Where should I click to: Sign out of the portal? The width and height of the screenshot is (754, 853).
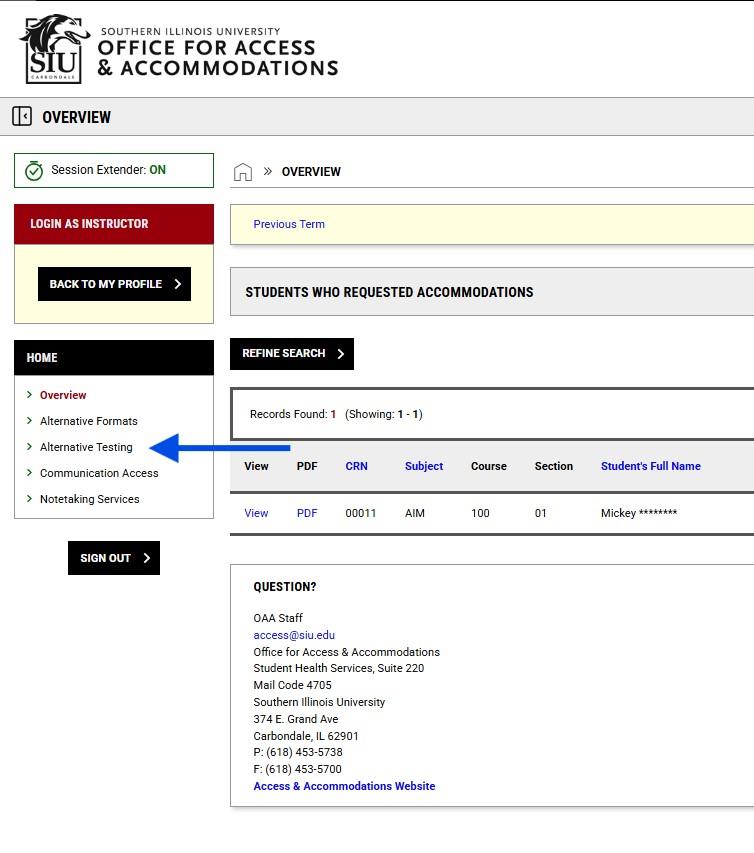pos(114,558)
